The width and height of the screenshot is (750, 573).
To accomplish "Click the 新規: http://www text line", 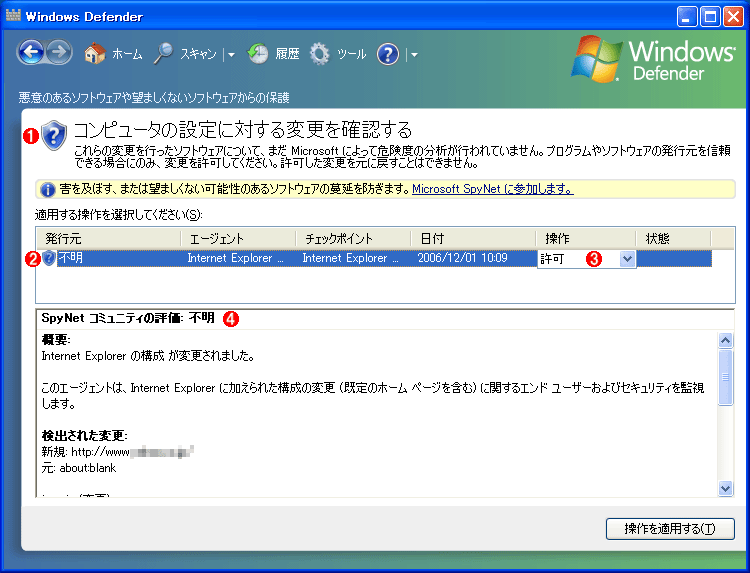I will click(x=118, y=452).
